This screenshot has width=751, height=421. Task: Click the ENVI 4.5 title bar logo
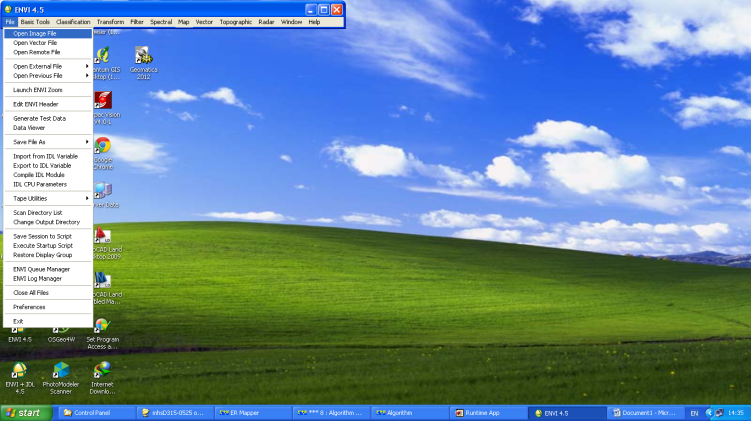point(8,9)
